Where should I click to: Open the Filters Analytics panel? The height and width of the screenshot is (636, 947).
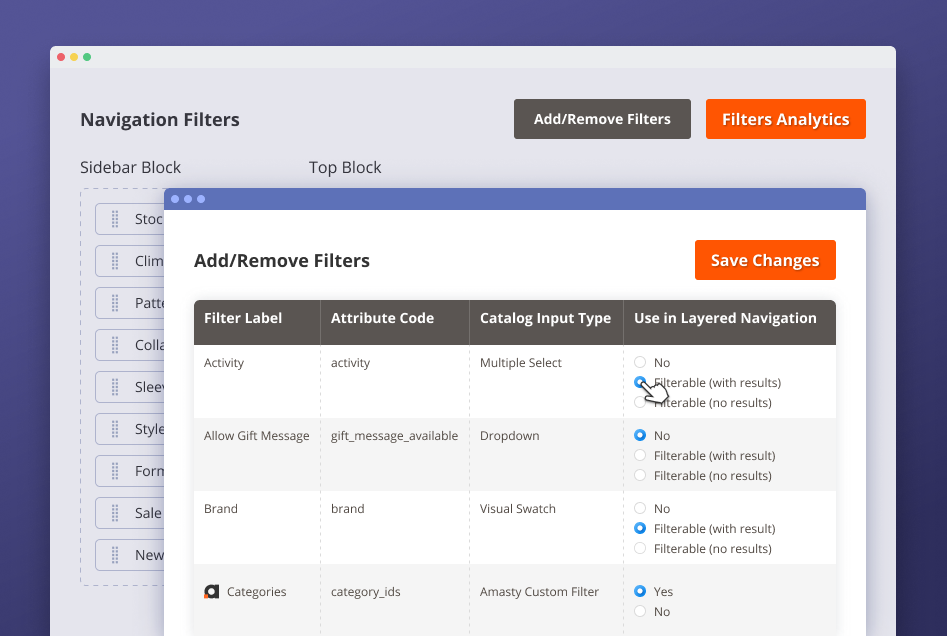[x=785, y=118]
